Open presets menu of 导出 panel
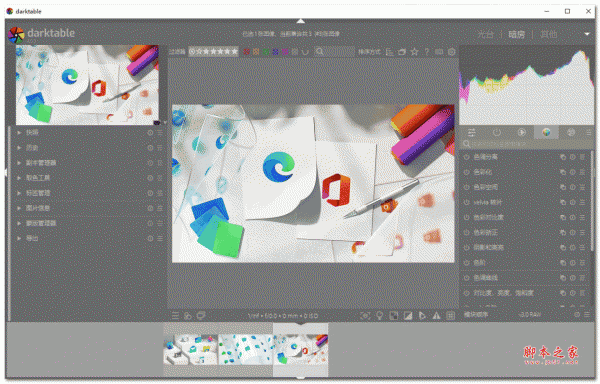 click(160, 238)
